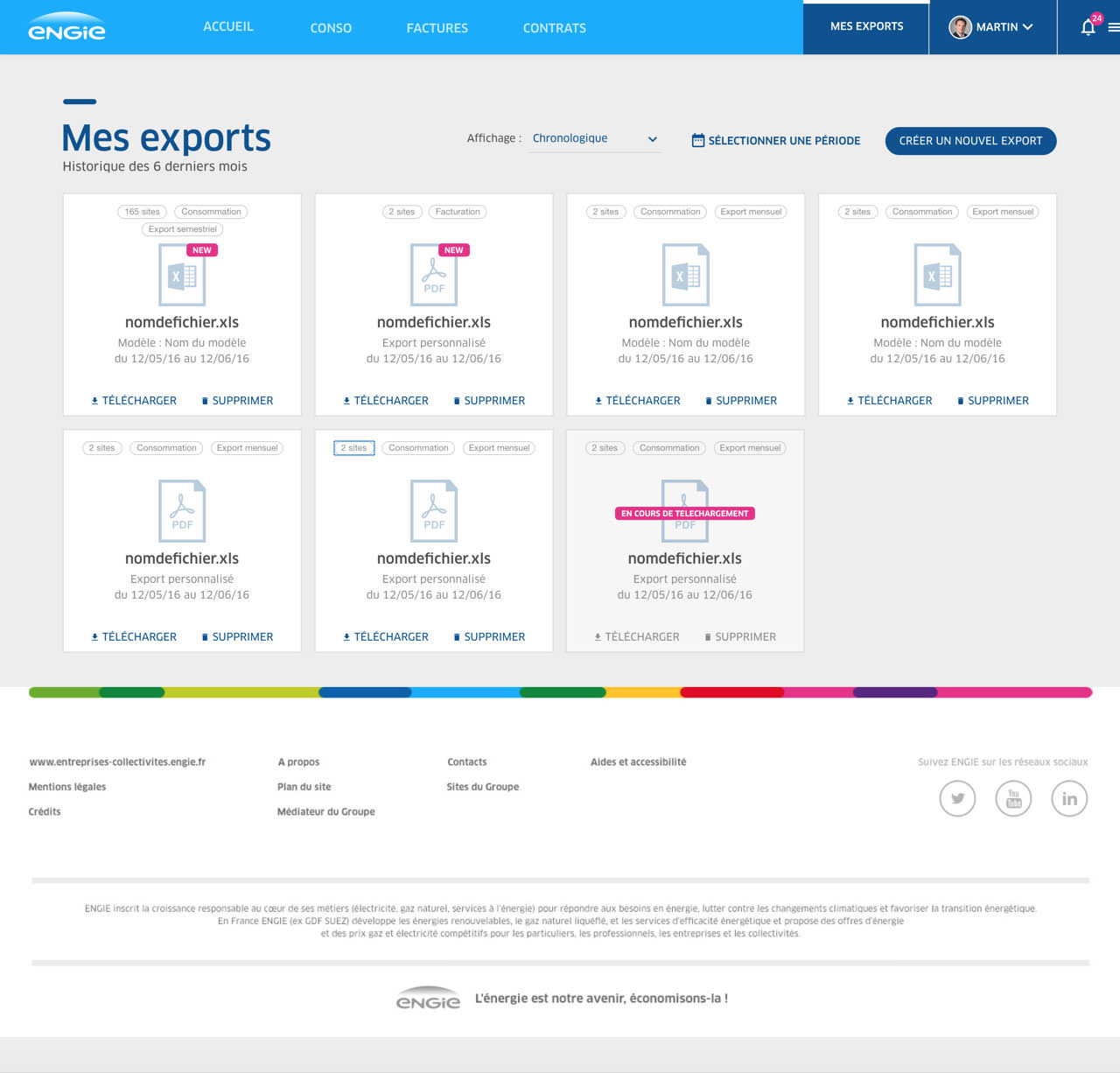1120x1073 pixels.
Task: Download the 165 sites export file
Action: point(134,401)
